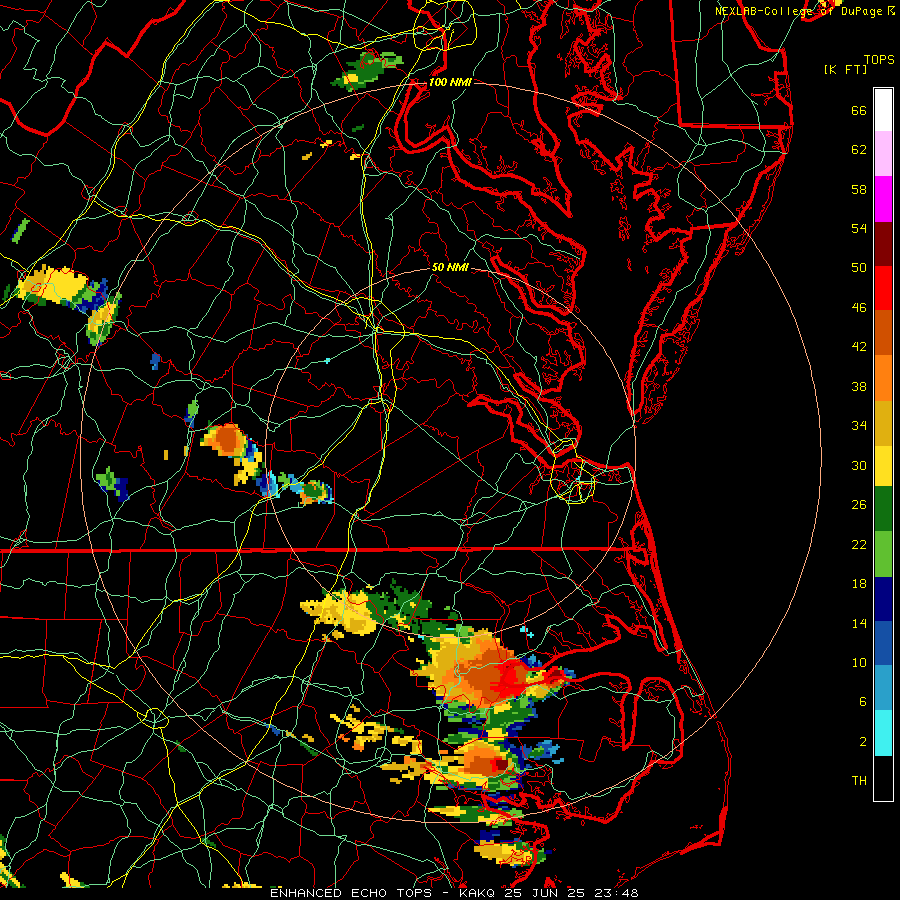
Task: Click the 'TH' threshold label
Action: pyautogui.click(x=859, y=780)
